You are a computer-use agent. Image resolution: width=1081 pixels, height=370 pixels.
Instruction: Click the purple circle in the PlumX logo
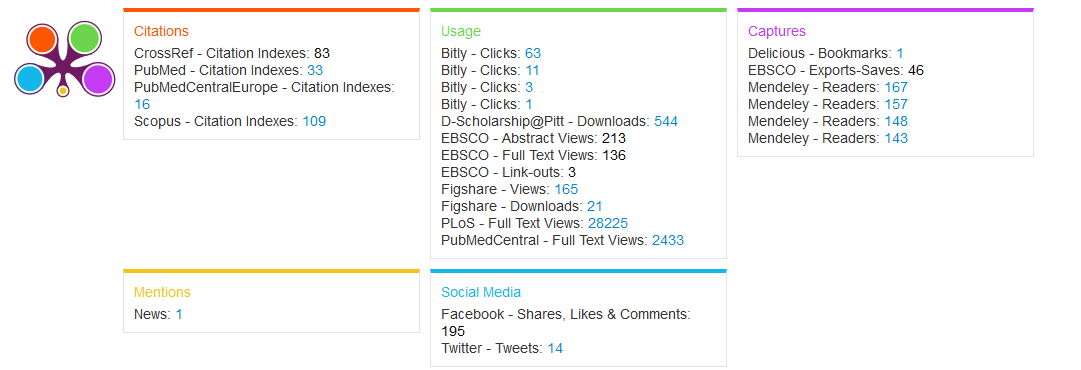click(x=98, y=79)
